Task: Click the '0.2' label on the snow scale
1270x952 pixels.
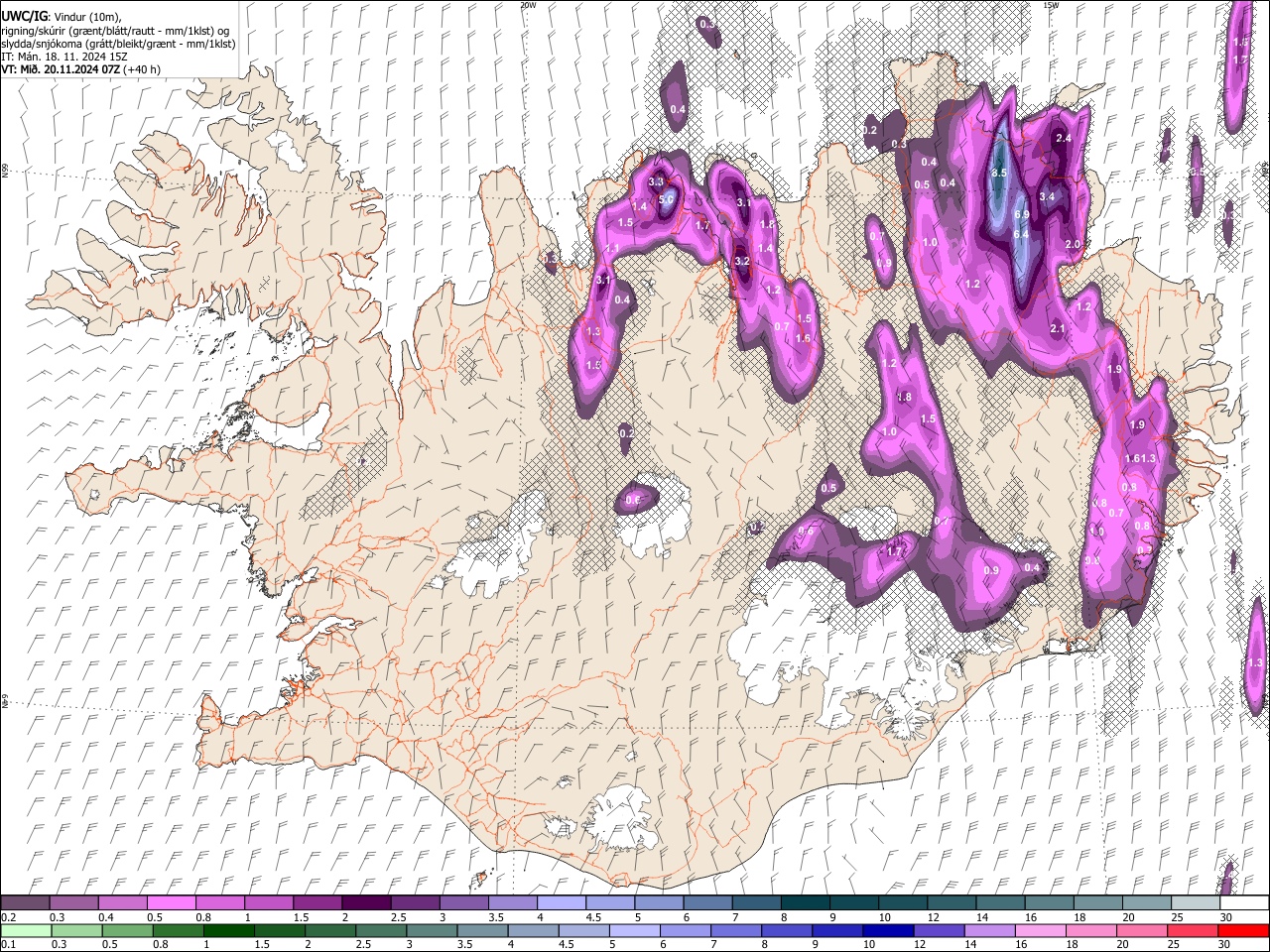Action: click(8, 917)
